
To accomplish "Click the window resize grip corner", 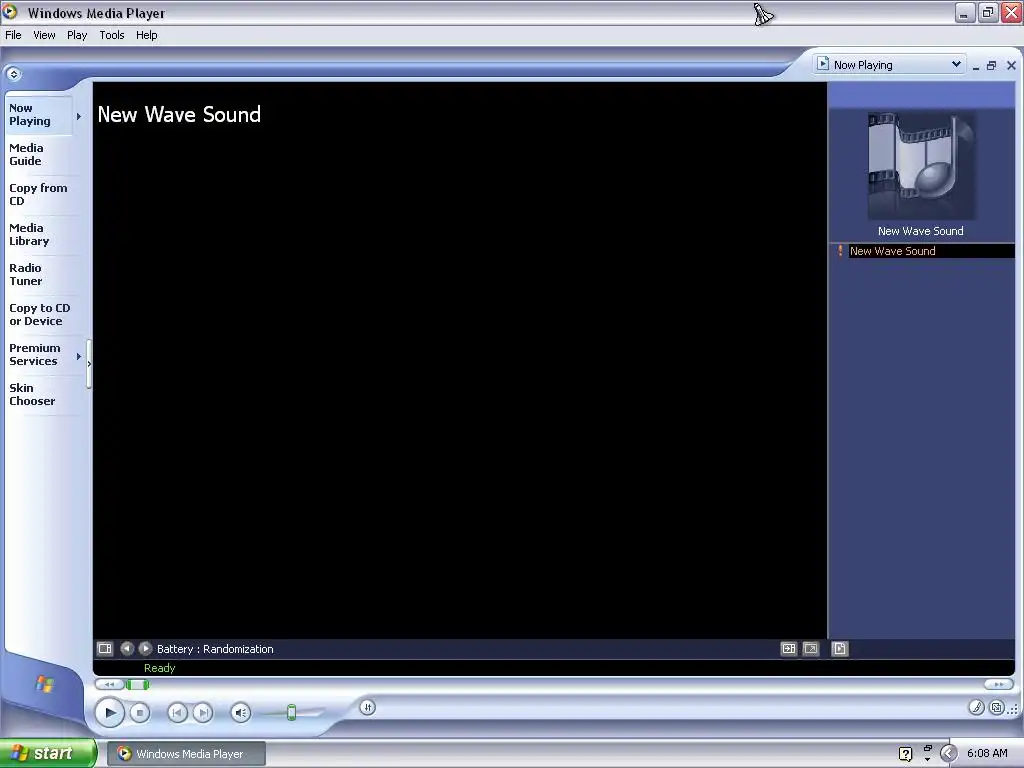I will point(1014,709).
